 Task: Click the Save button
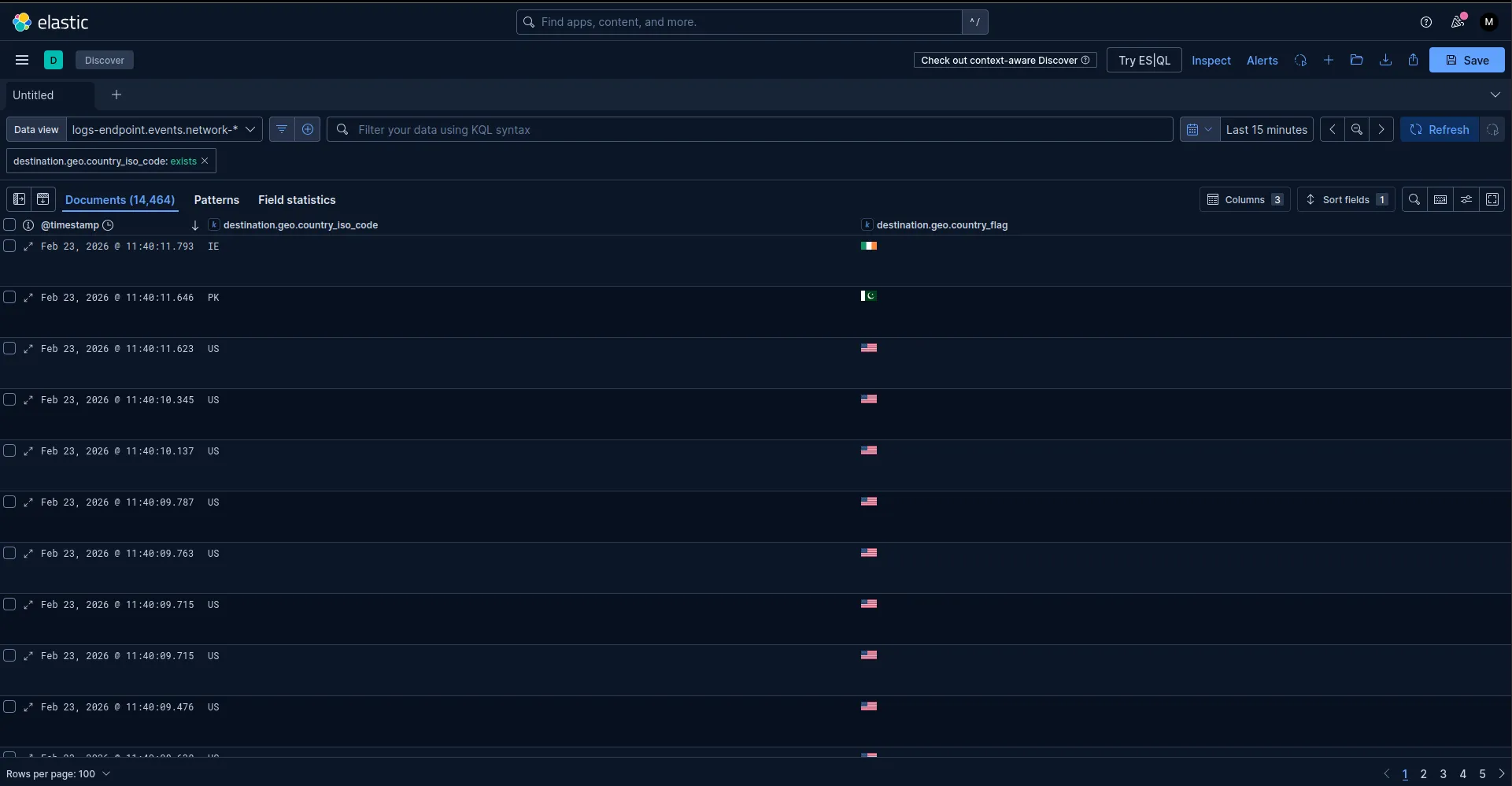click(x=1466, y=60)
